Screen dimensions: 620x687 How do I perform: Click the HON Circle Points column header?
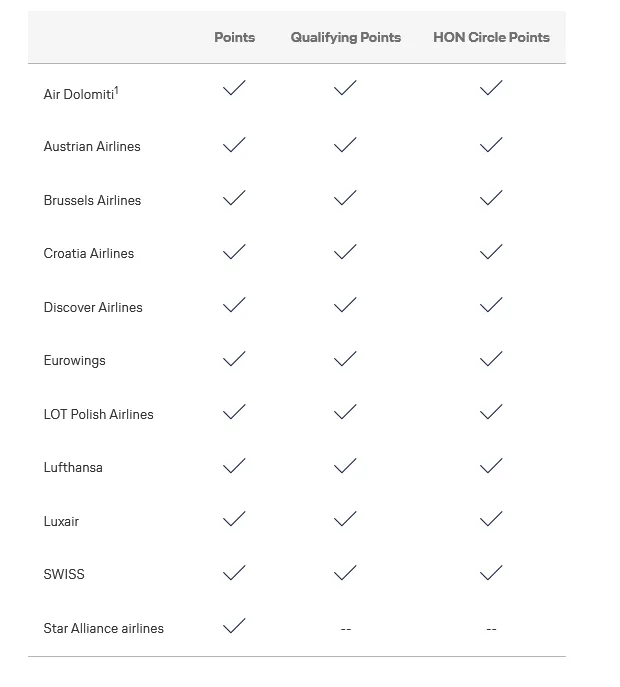pyautogui.click(x=491, y=37)
